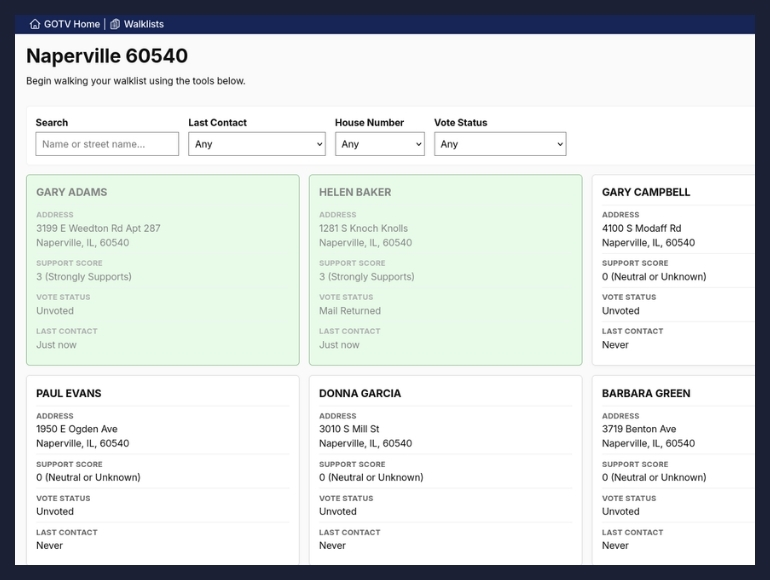This screenshot has height=580, width=770.
Task: Click the Begin walking your walklist instruction text
Action: point(136,81)
